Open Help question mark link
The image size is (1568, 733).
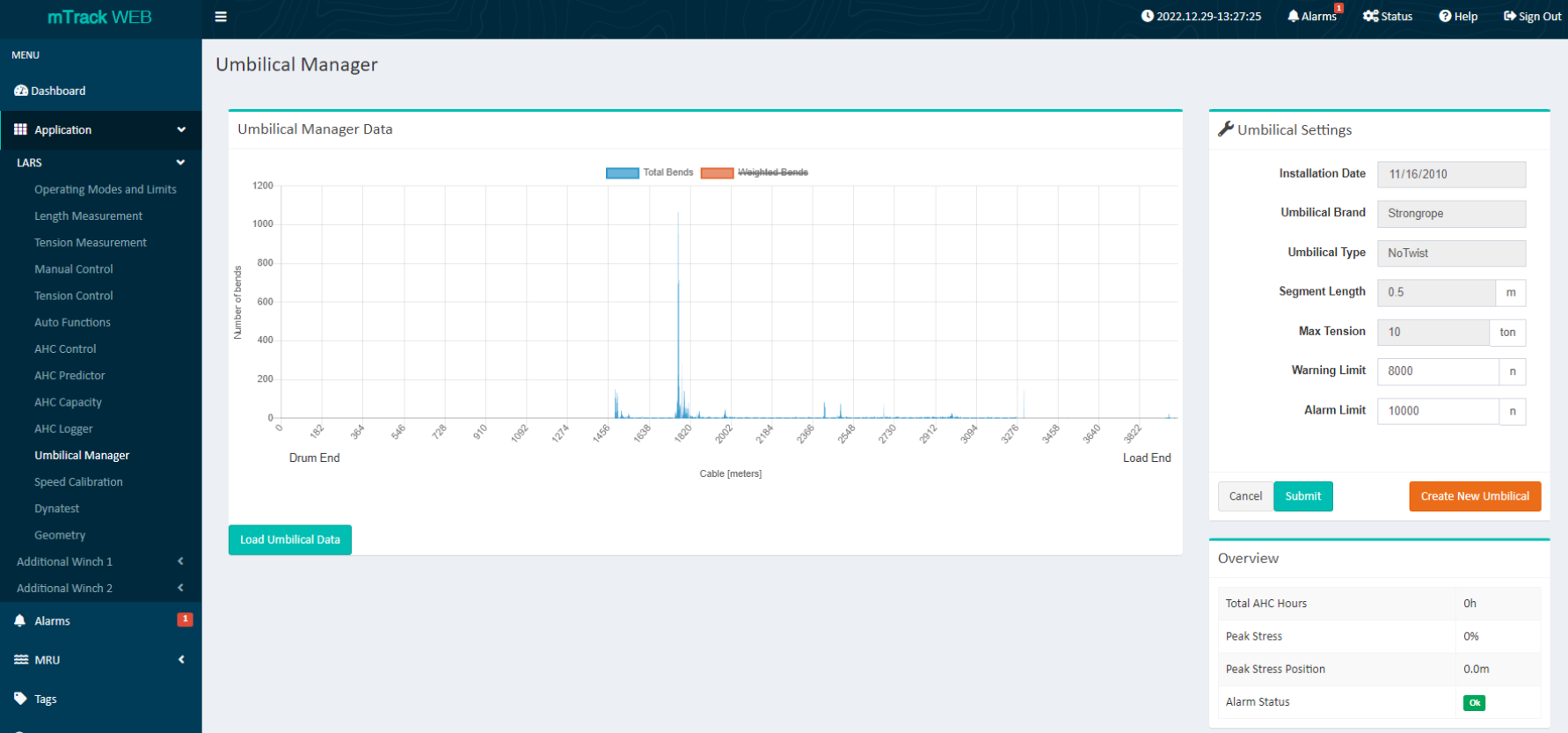(1458, 16)
